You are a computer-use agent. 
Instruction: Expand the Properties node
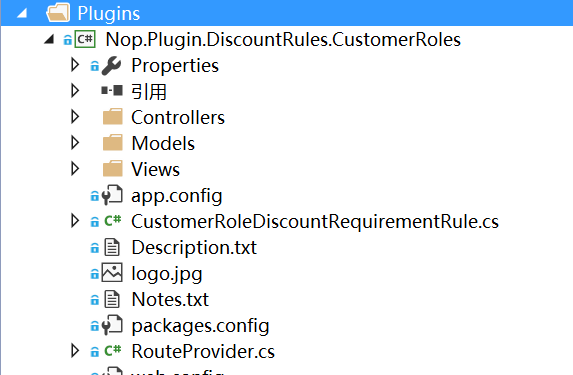[x=75, y=65]
